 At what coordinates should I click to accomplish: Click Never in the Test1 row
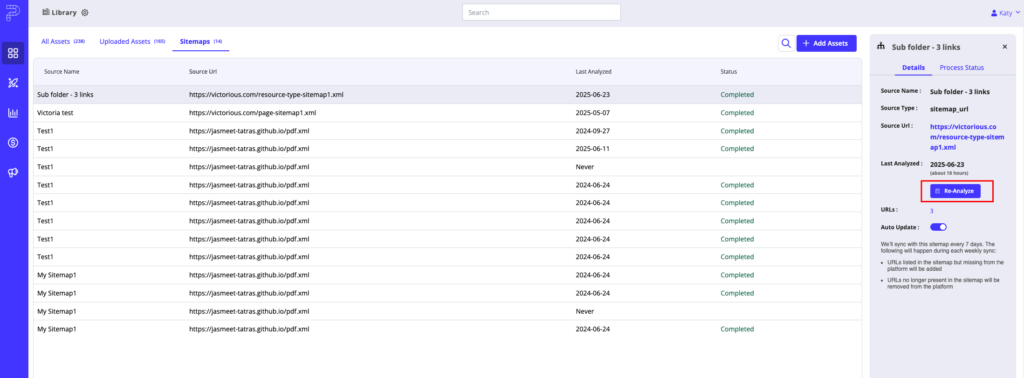pyautogui.click(x=584, y=166)
